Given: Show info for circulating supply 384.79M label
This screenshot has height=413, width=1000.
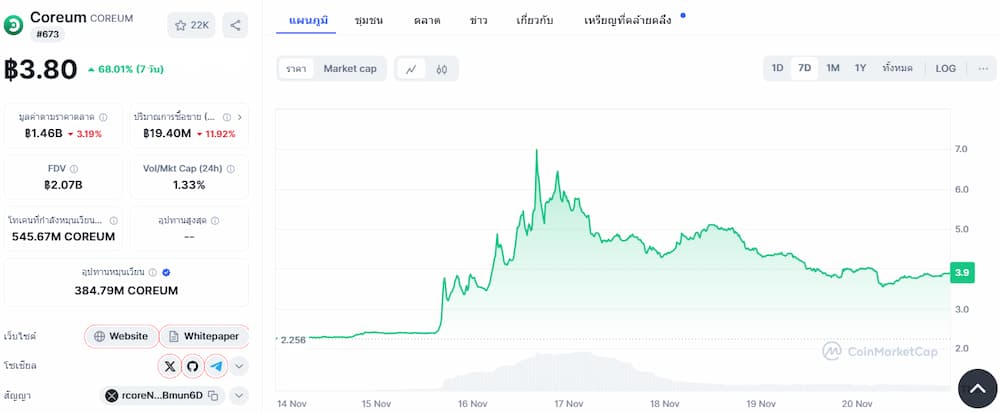Looking at the screenshot, I should pos(153,272).
